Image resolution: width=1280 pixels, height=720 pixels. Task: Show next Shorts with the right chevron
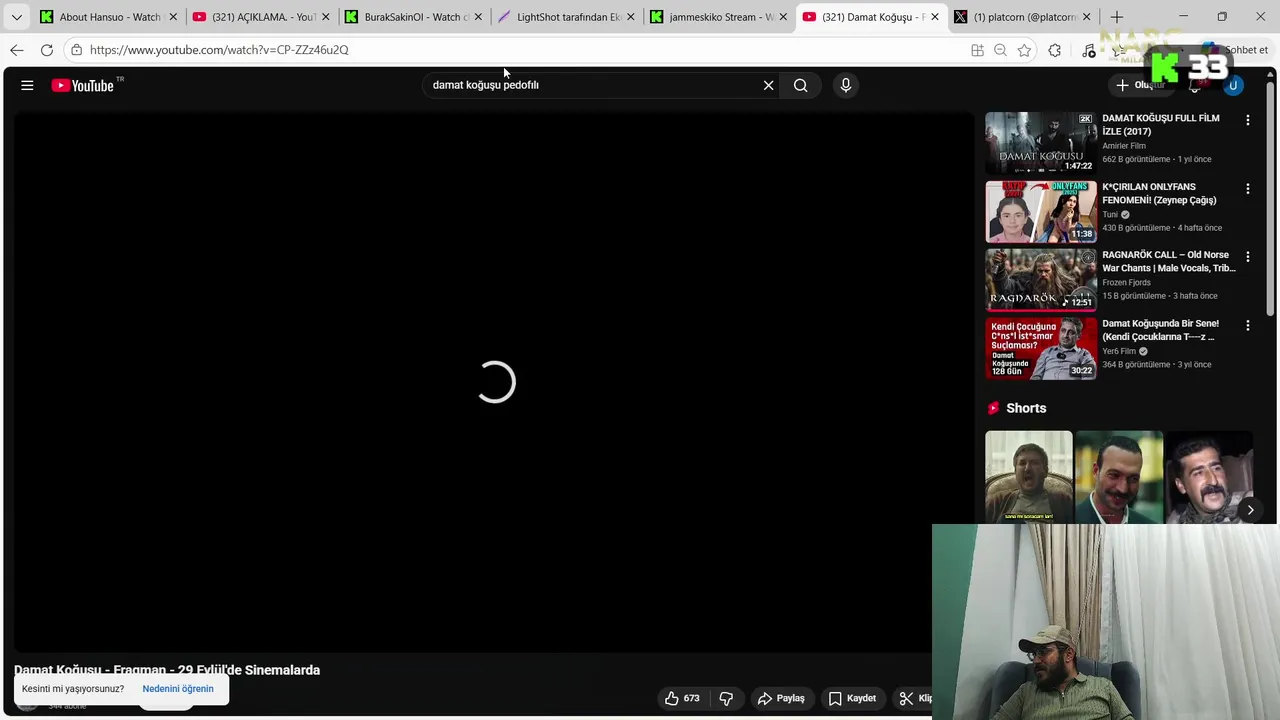pyautogui.click(x=1250, y=510)
